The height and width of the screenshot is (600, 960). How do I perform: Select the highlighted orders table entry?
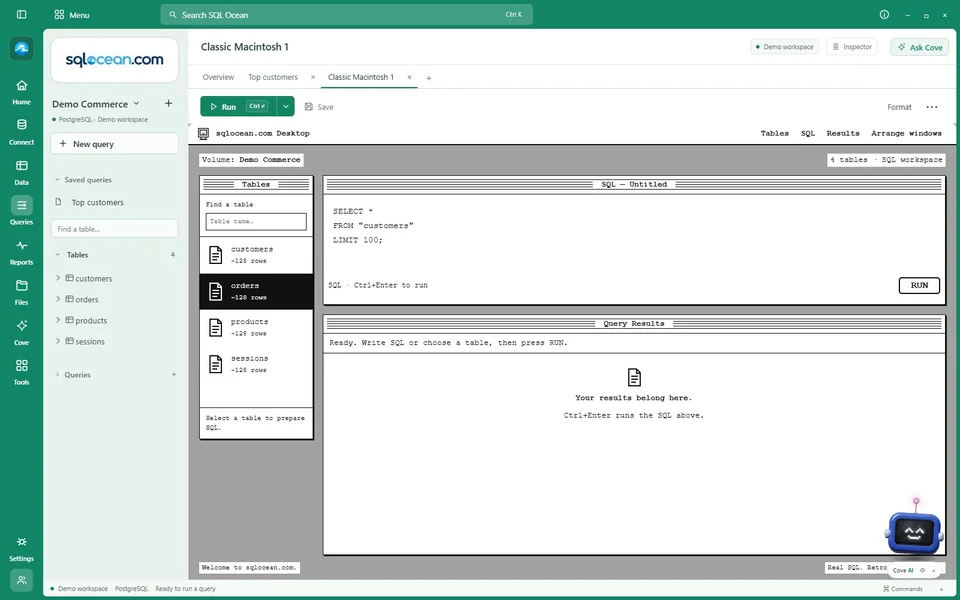click(256, 291)
